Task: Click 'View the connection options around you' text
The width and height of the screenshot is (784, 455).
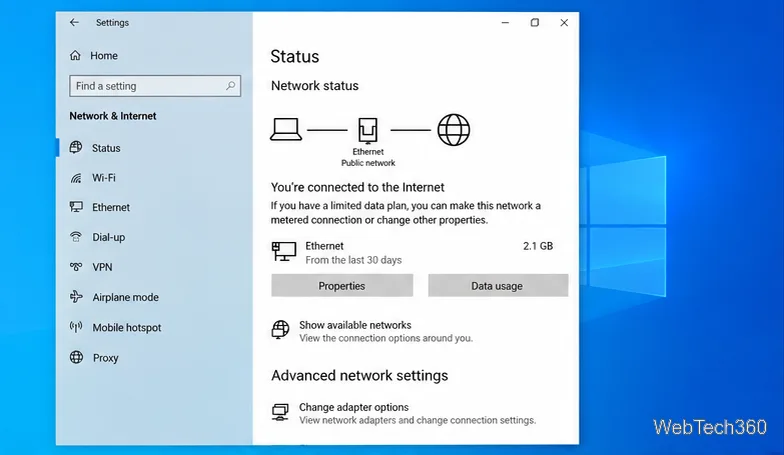Action: (386, 338)
